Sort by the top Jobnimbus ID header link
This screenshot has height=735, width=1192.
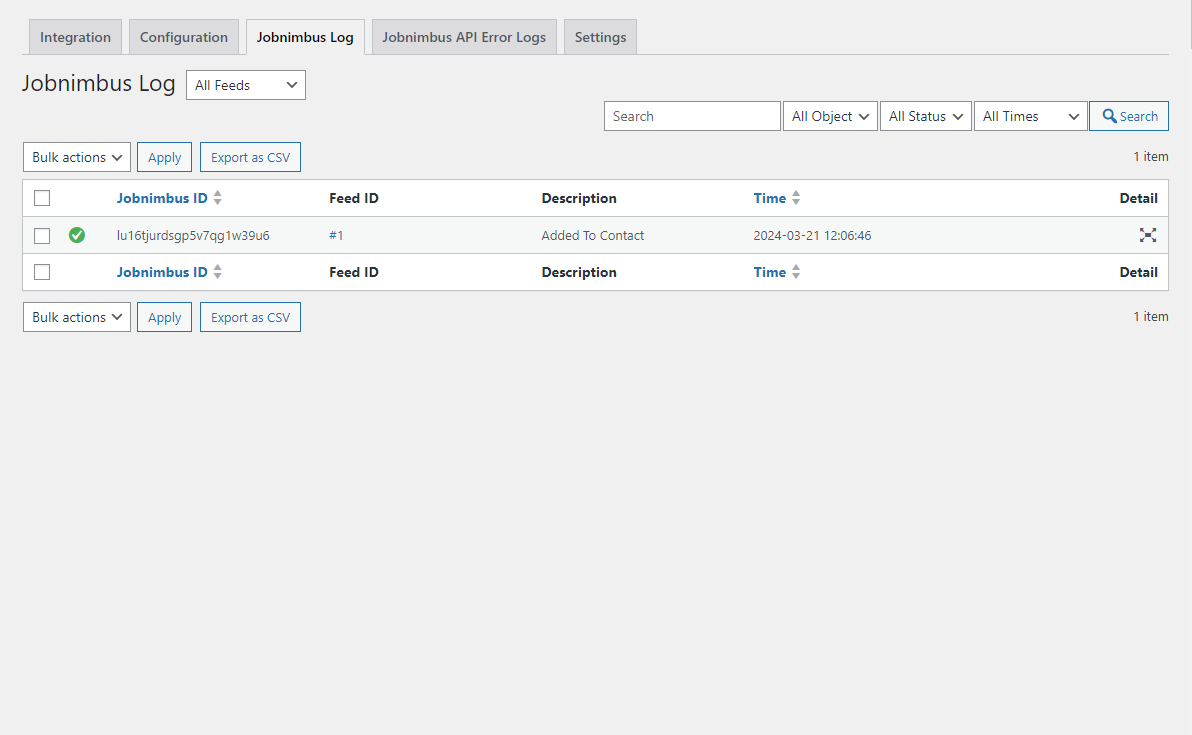pyautogui.click(x=162, y=198)
